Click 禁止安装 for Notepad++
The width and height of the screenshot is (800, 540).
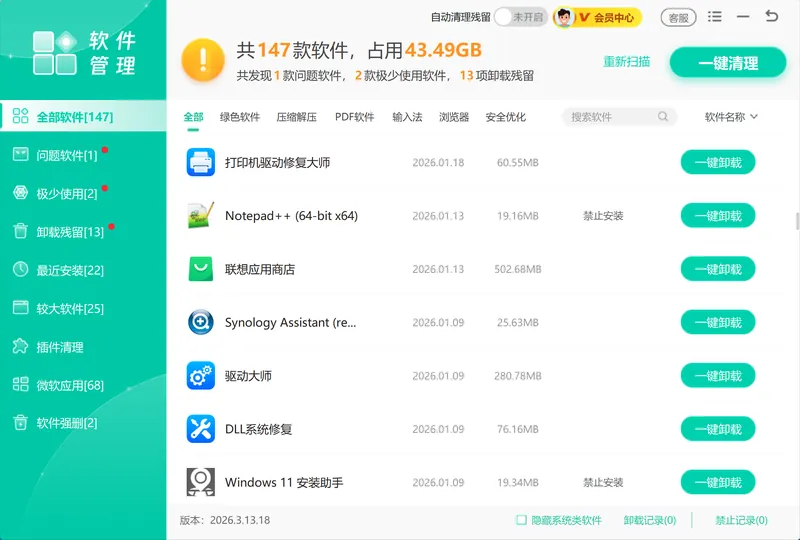click(x=603, y=215)
